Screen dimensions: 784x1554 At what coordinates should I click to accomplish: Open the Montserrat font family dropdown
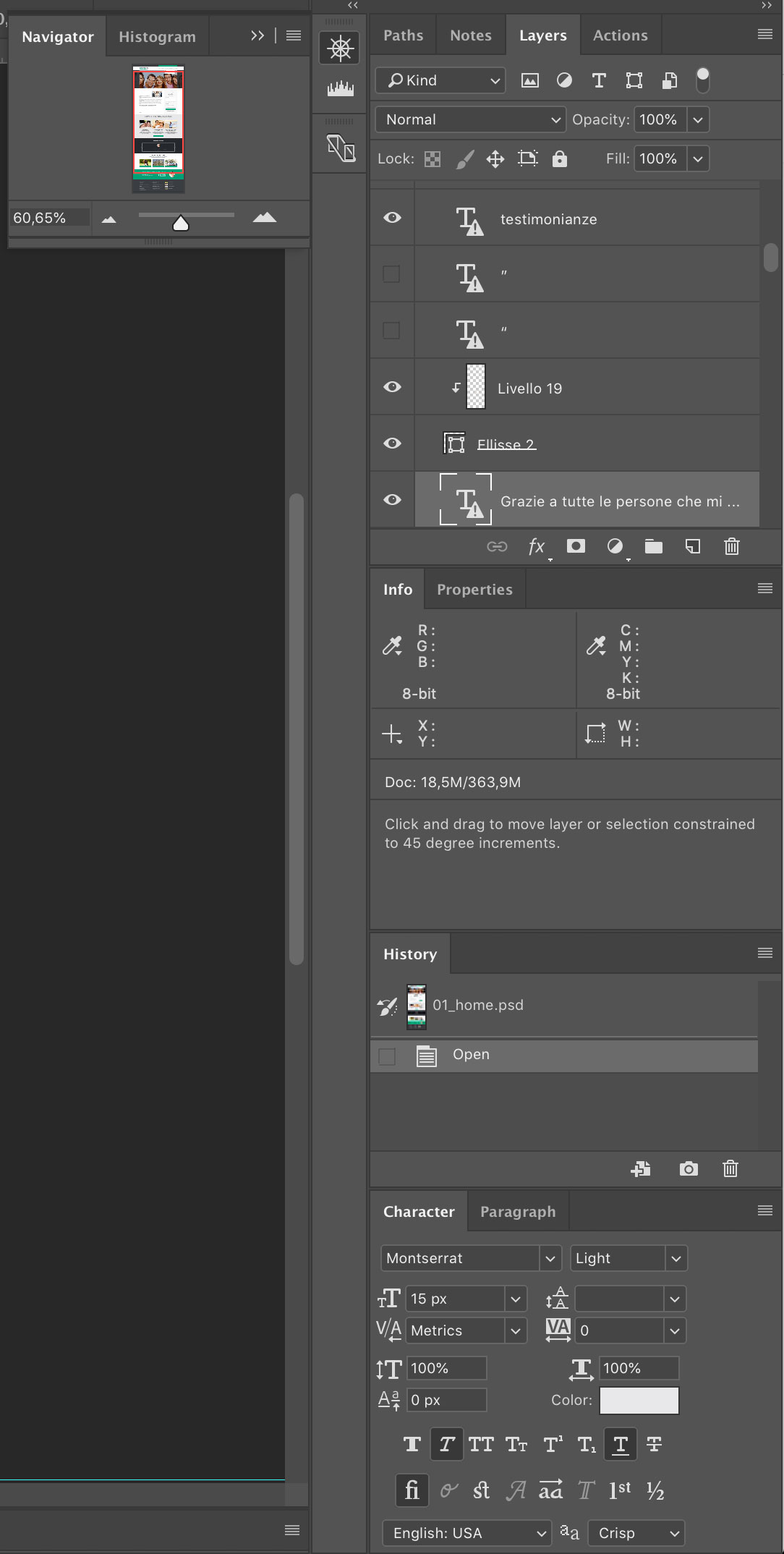550,1258
